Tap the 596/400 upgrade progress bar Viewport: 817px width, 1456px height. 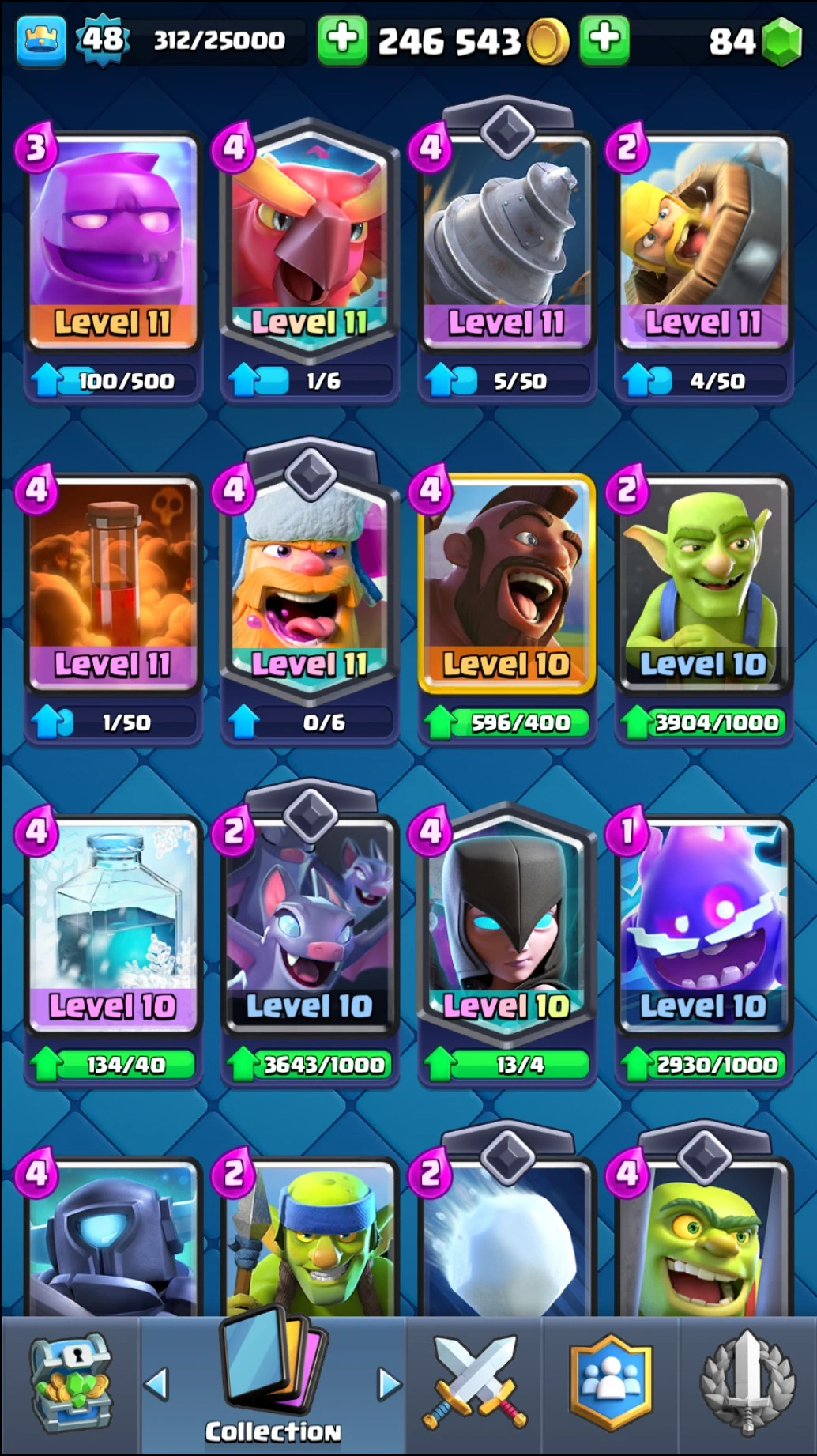506,722
